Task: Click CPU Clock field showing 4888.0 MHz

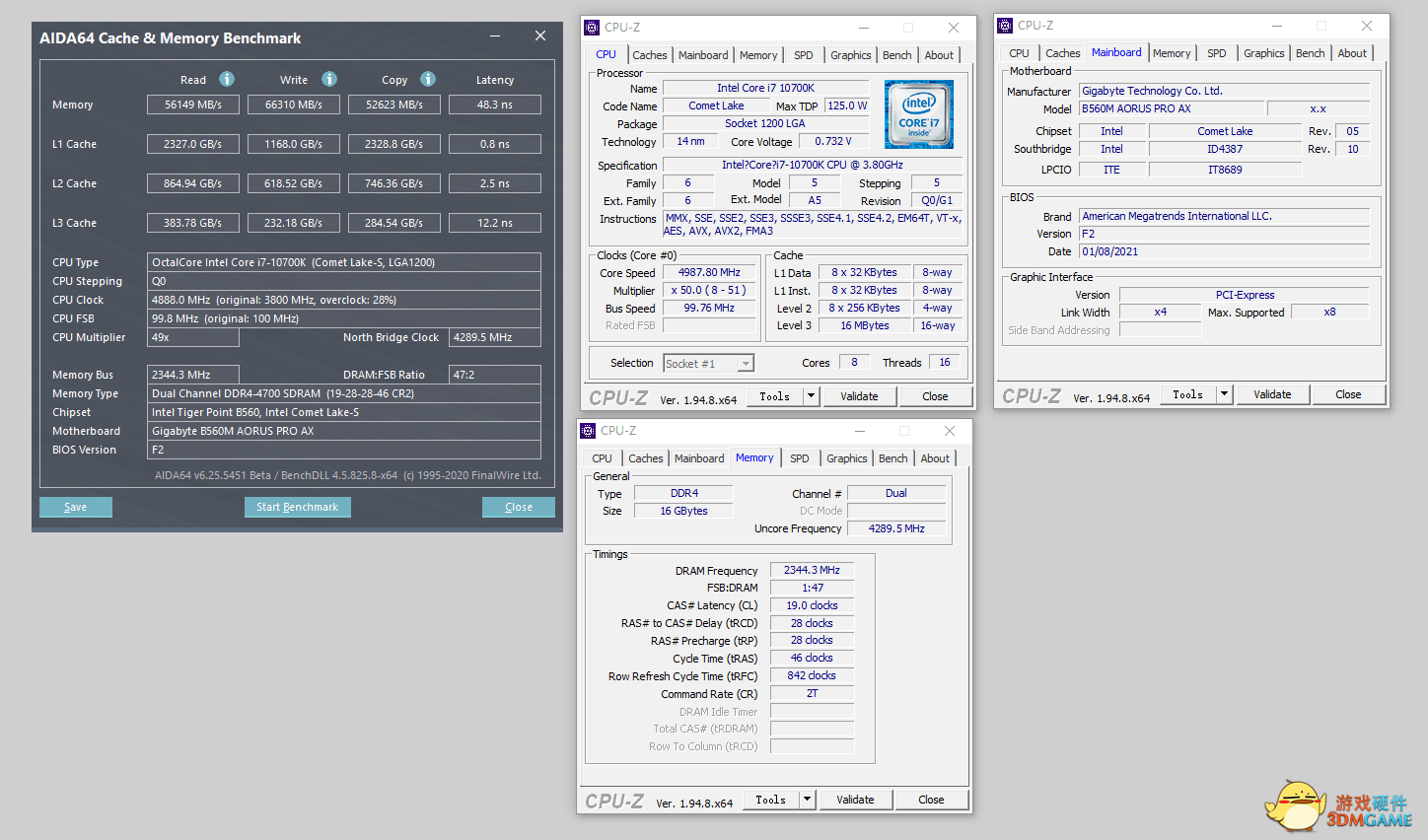Action: (344, 300)
